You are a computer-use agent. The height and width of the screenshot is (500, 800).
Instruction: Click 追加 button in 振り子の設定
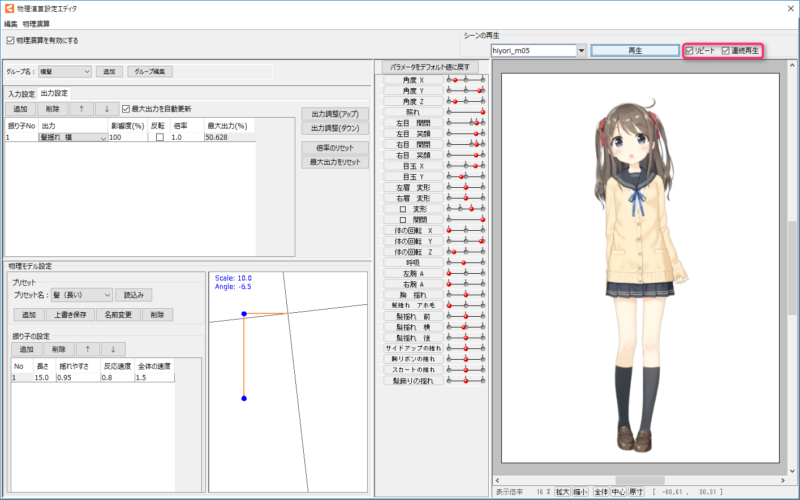pyautogui.click(x=27, y=349)
